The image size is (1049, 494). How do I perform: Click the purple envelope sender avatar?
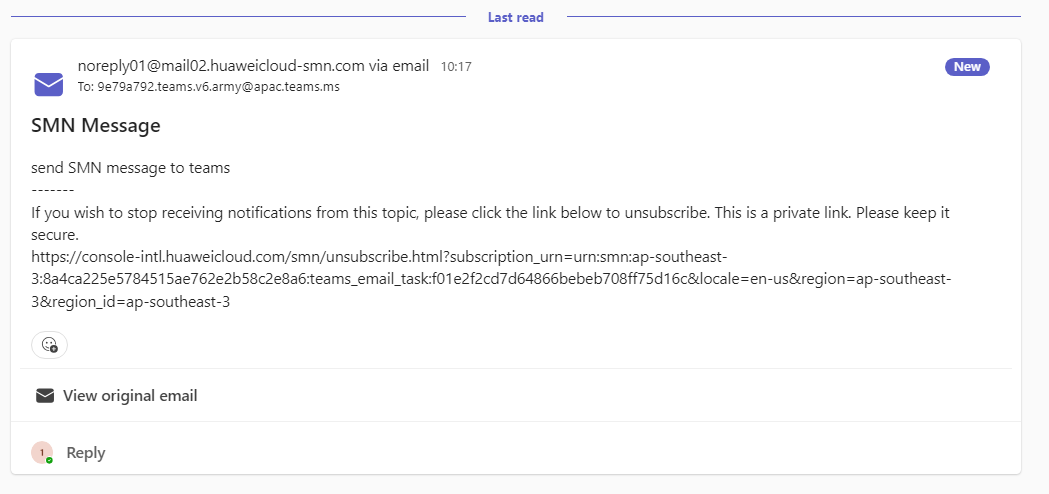49,84
